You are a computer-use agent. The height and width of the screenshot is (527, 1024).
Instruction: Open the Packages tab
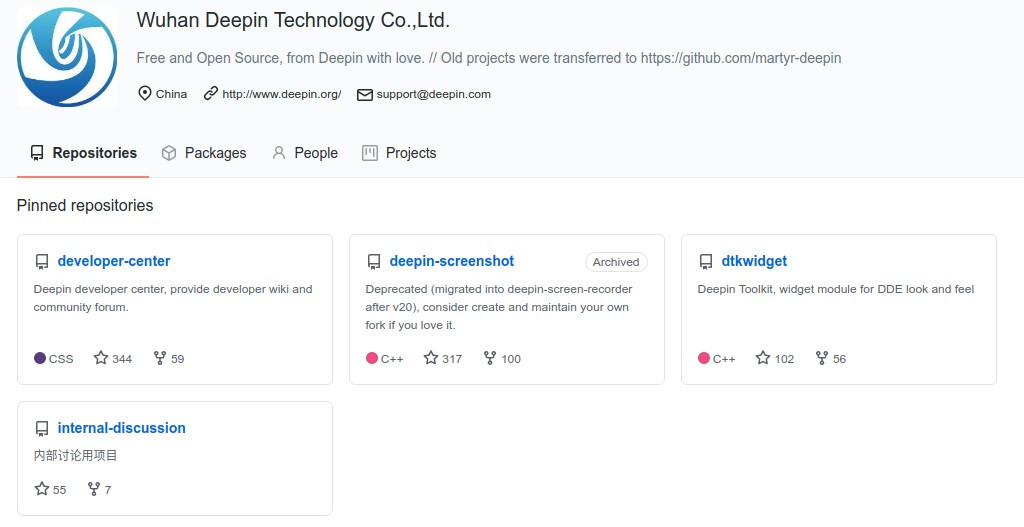pyautogui.click(x=204, y=153)
